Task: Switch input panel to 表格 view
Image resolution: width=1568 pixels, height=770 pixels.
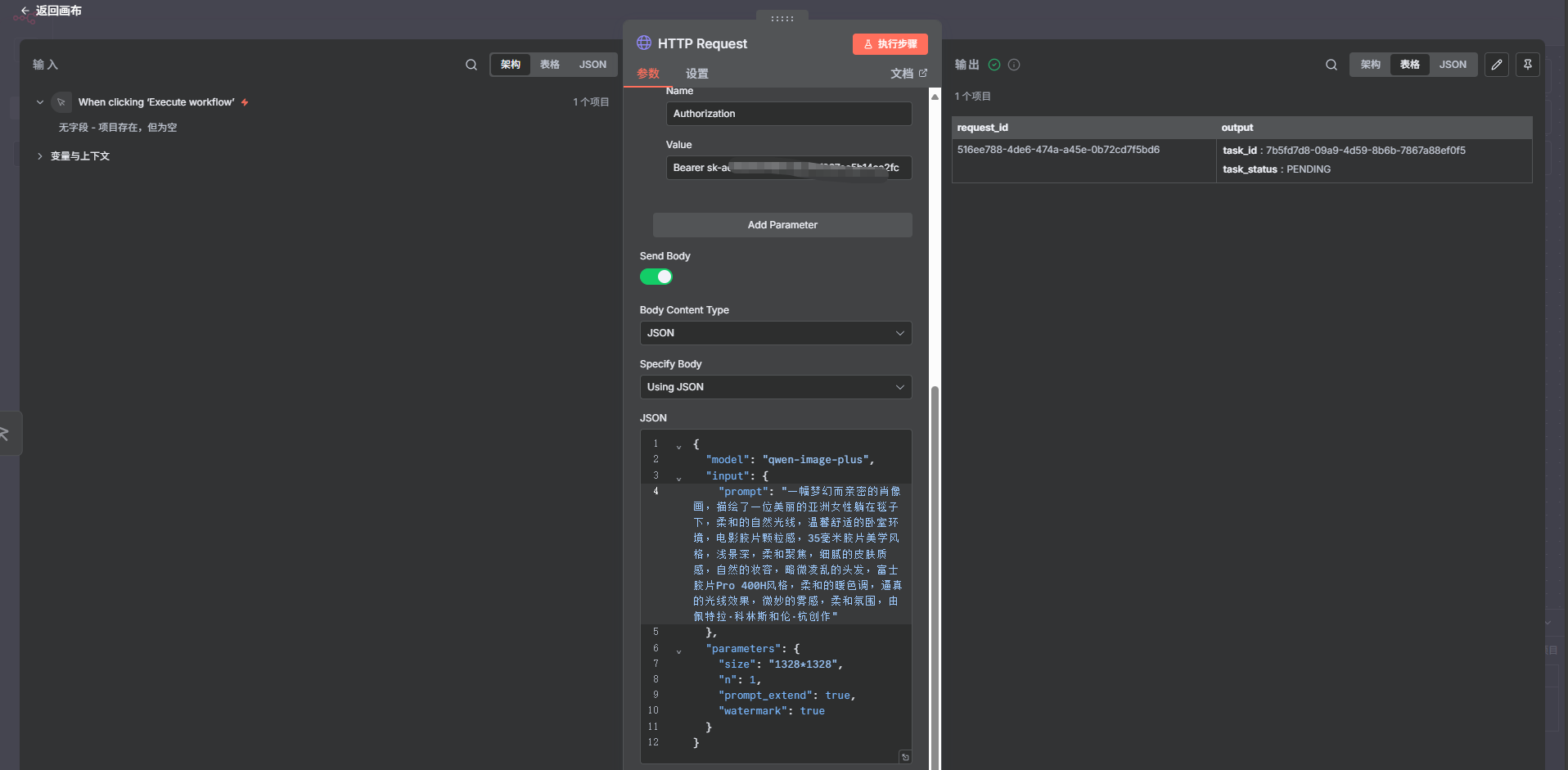Action: [550, 65]
